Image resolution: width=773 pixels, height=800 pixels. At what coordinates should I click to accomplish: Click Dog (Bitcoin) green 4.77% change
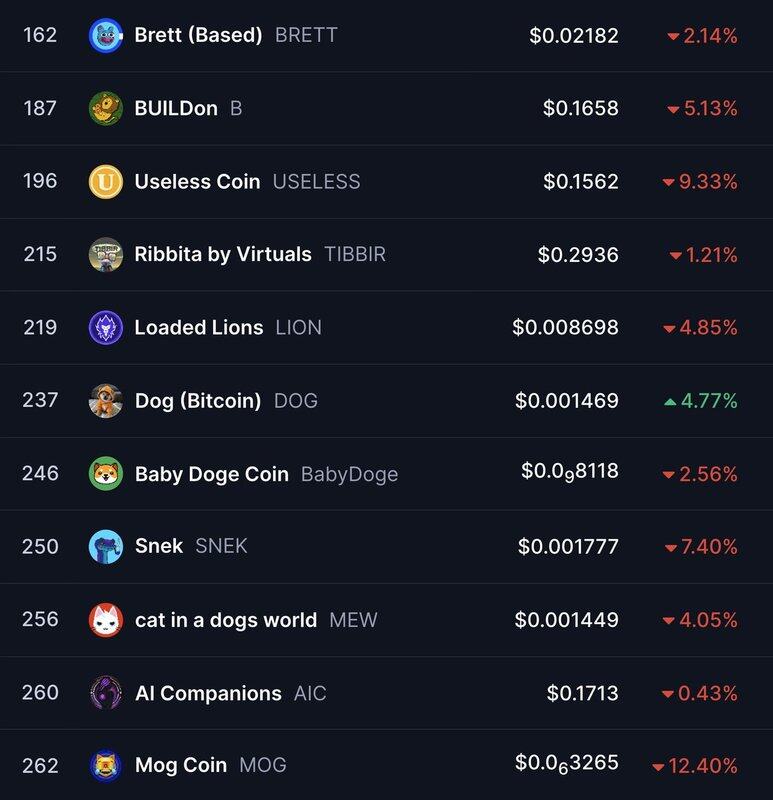(x=701, y=401)
